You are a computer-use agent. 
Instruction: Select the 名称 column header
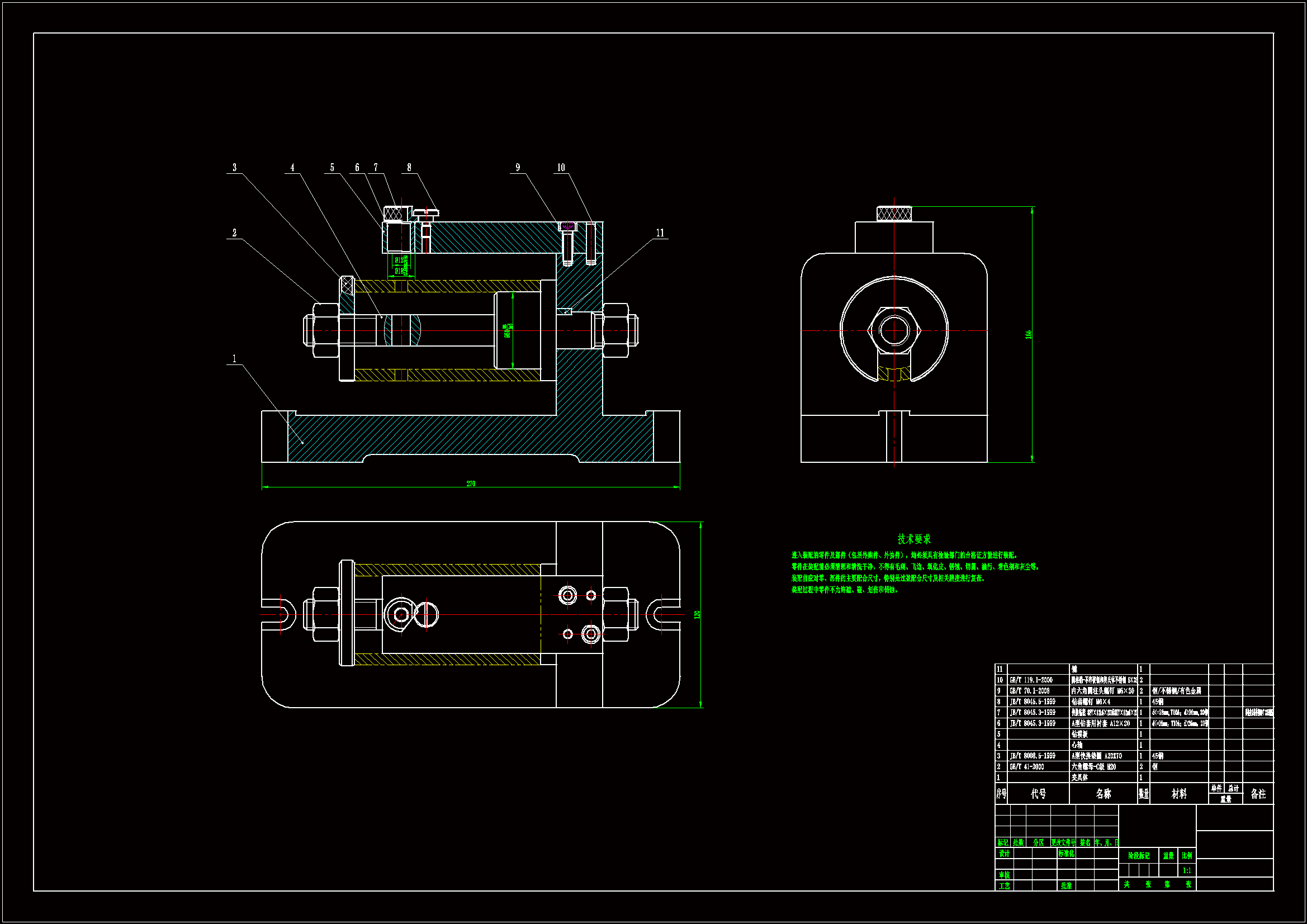click(x=1103, y=794)
